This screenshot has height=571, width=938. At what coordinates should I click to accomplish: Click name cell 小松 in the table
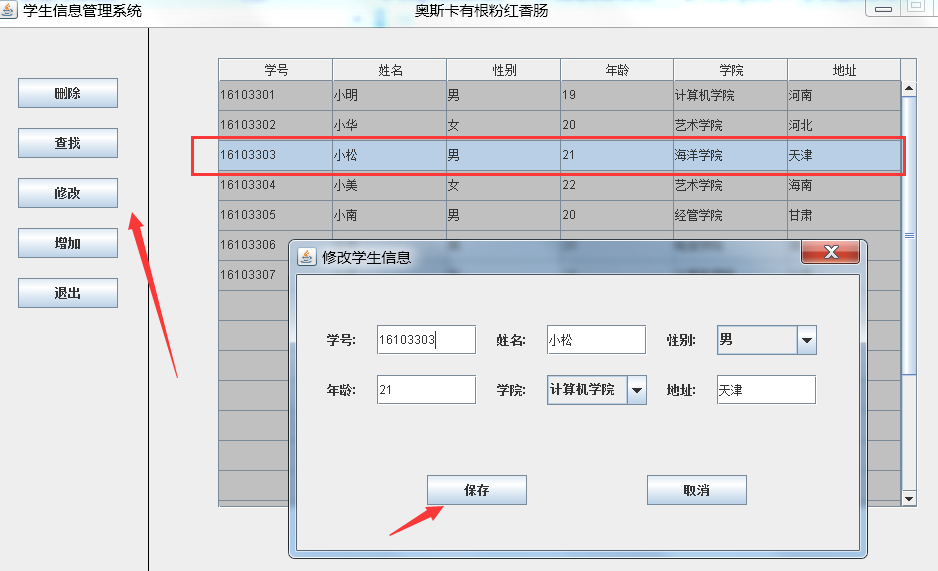[x=389, y=155]
